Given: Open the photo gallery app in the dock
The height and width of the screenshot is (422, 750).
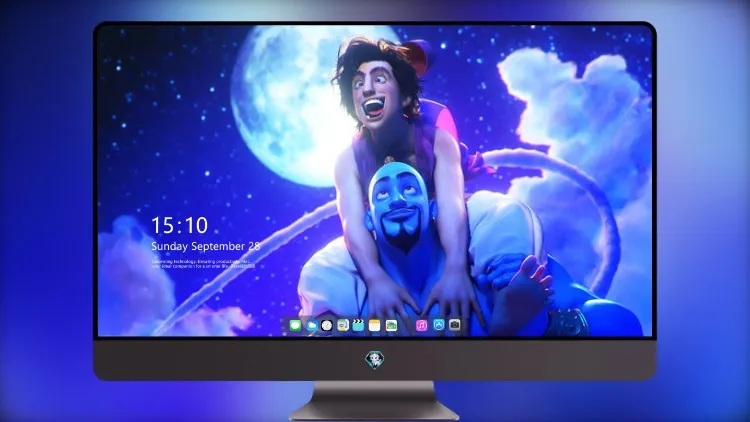Looking at the screenshot, I should coord(391,325).
